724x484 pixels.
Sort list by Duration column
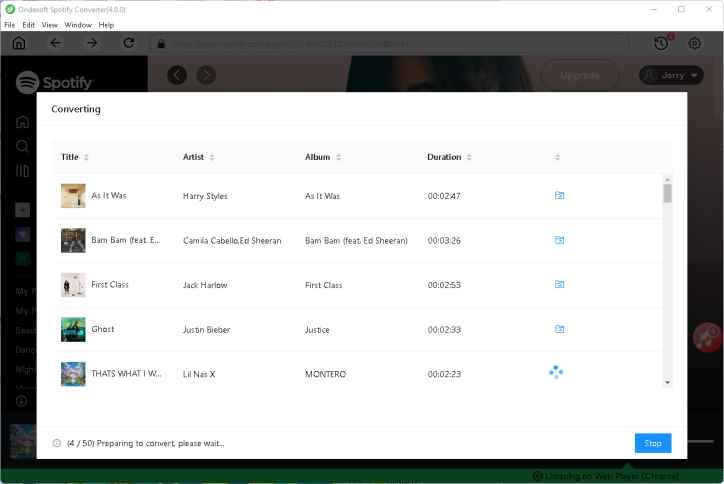(449, 157)
